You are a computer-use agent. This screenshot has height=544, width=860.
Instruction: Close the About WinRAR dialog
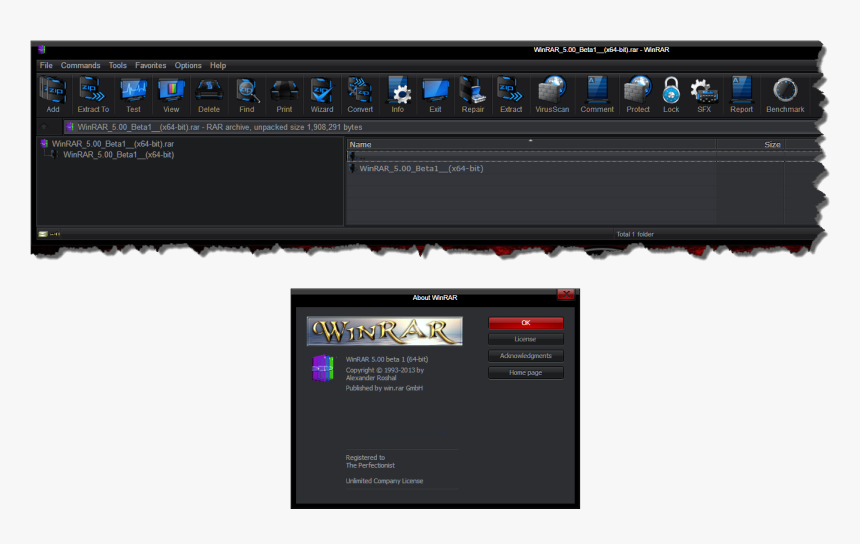[566, 294]
